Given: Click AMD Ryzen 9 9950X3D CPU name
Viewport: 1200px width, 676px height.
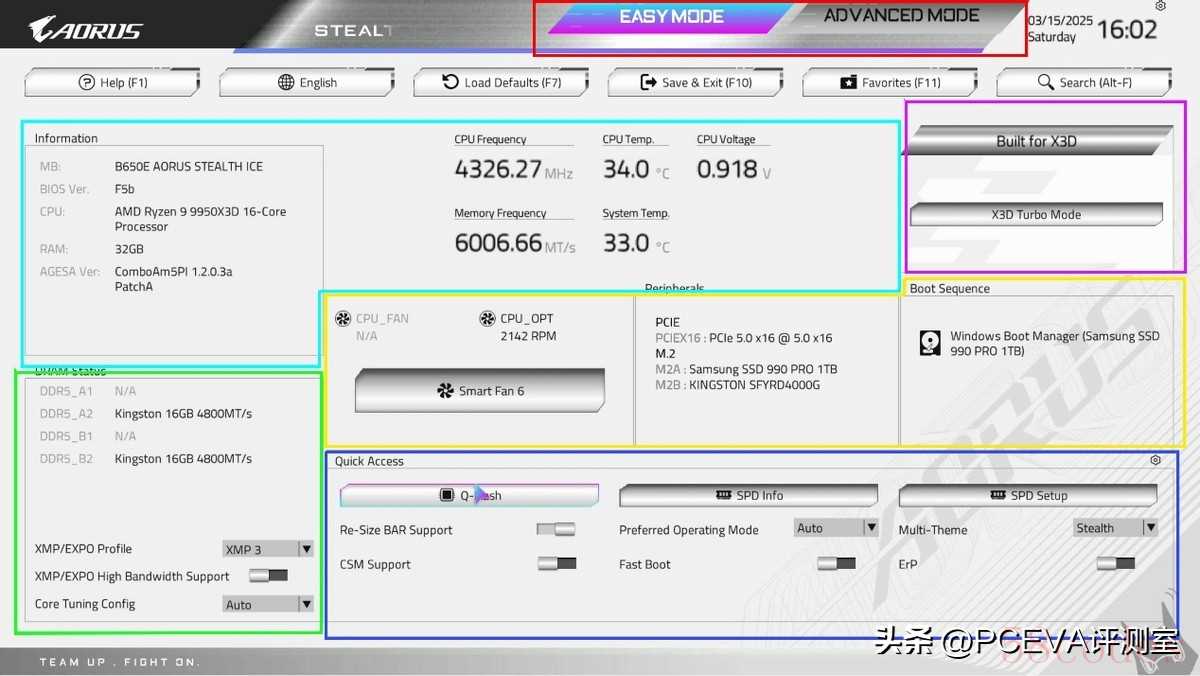Looking at the screenshot, I should [200, 219].
